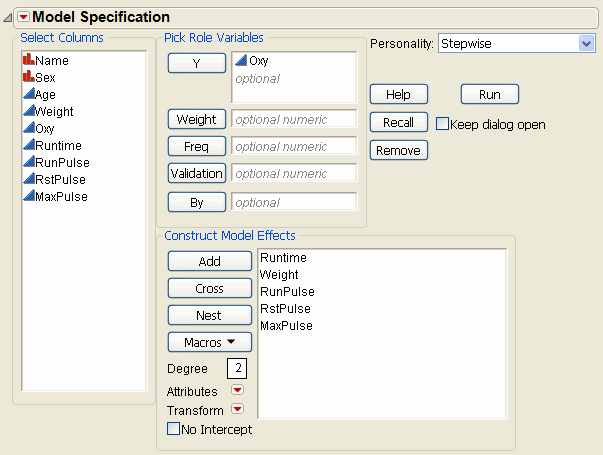Open the Attributes red triangle menu
This screenshot has height=455, width=603.
coord(237,391)
